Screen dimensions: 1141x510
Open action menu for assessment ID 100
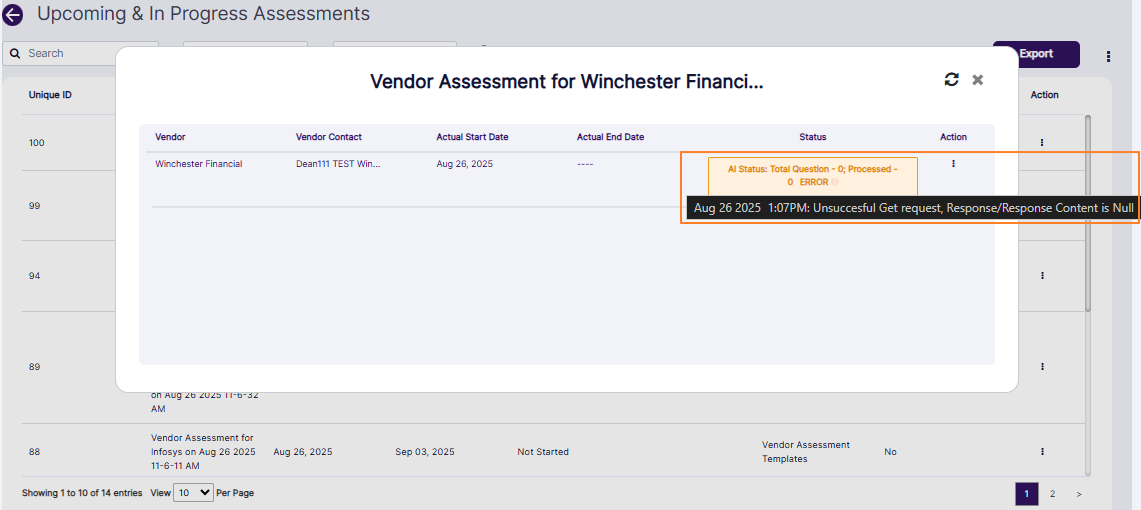click(x=1042, y=143)
